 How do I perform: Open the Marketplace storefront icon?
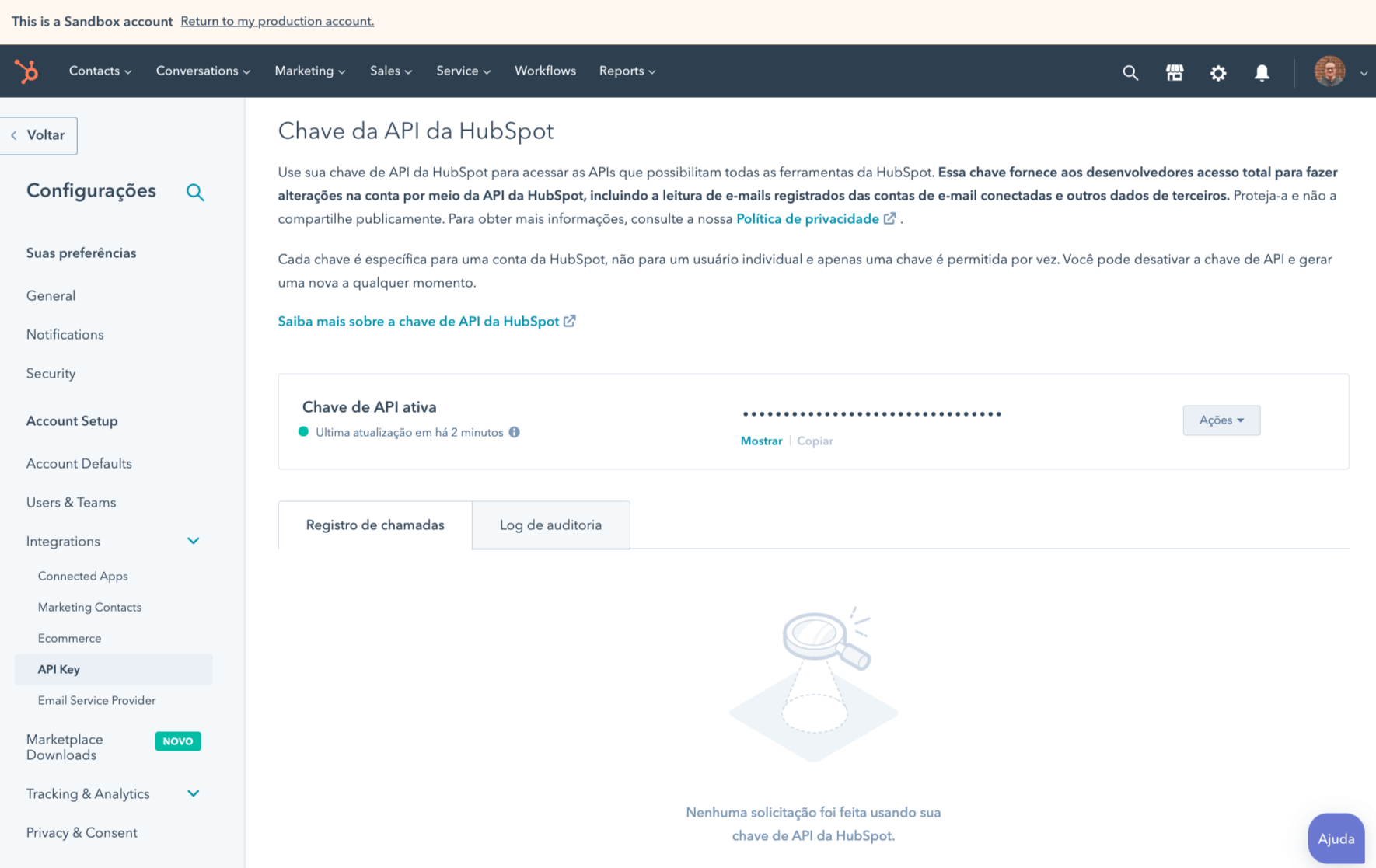(1175, 72)
